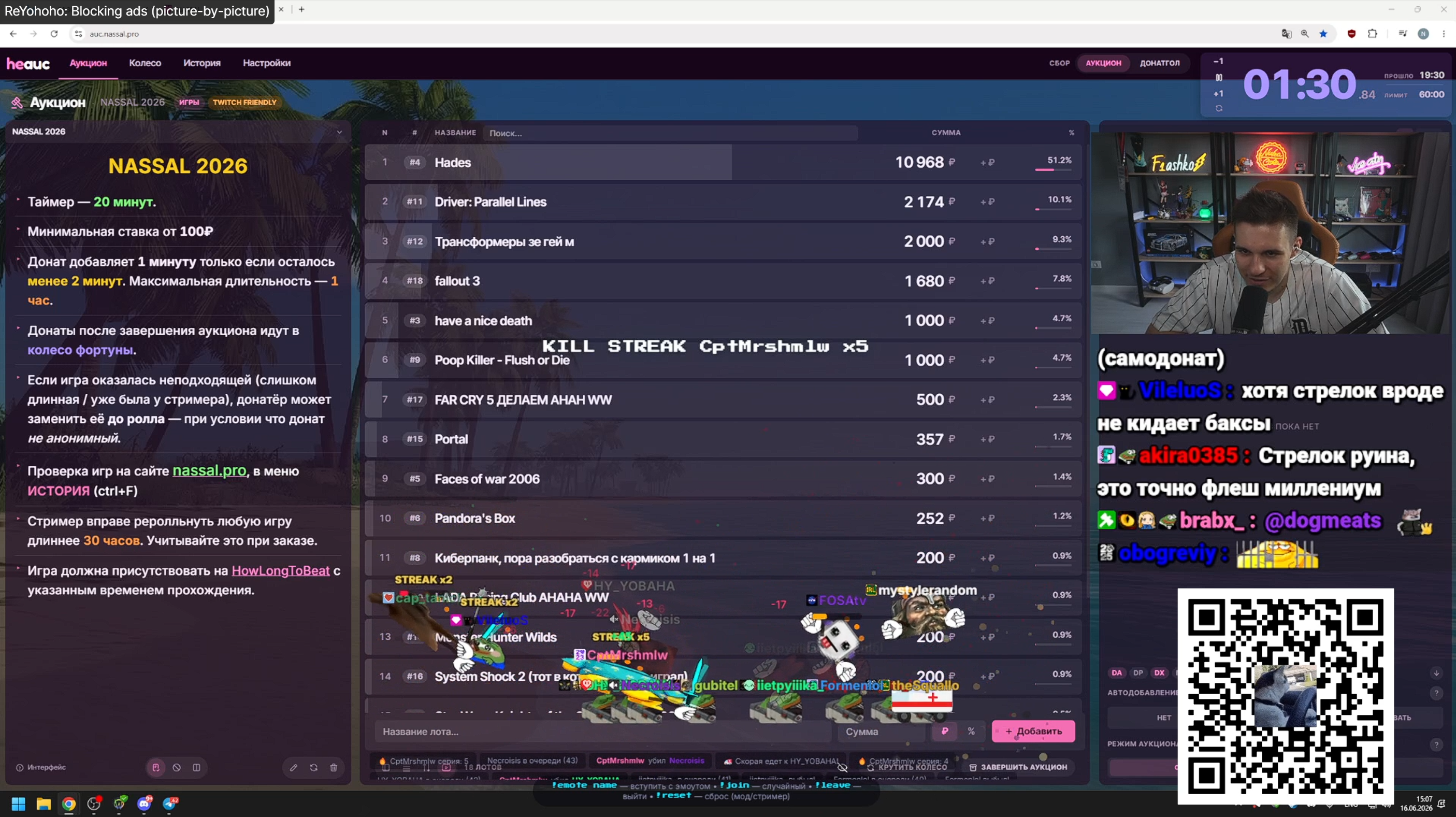Image resolution: width=1456 pixels, height=817 pixels.
Task: Click the refresh icon in rules panel footer
Action: [x=314, y=767]
